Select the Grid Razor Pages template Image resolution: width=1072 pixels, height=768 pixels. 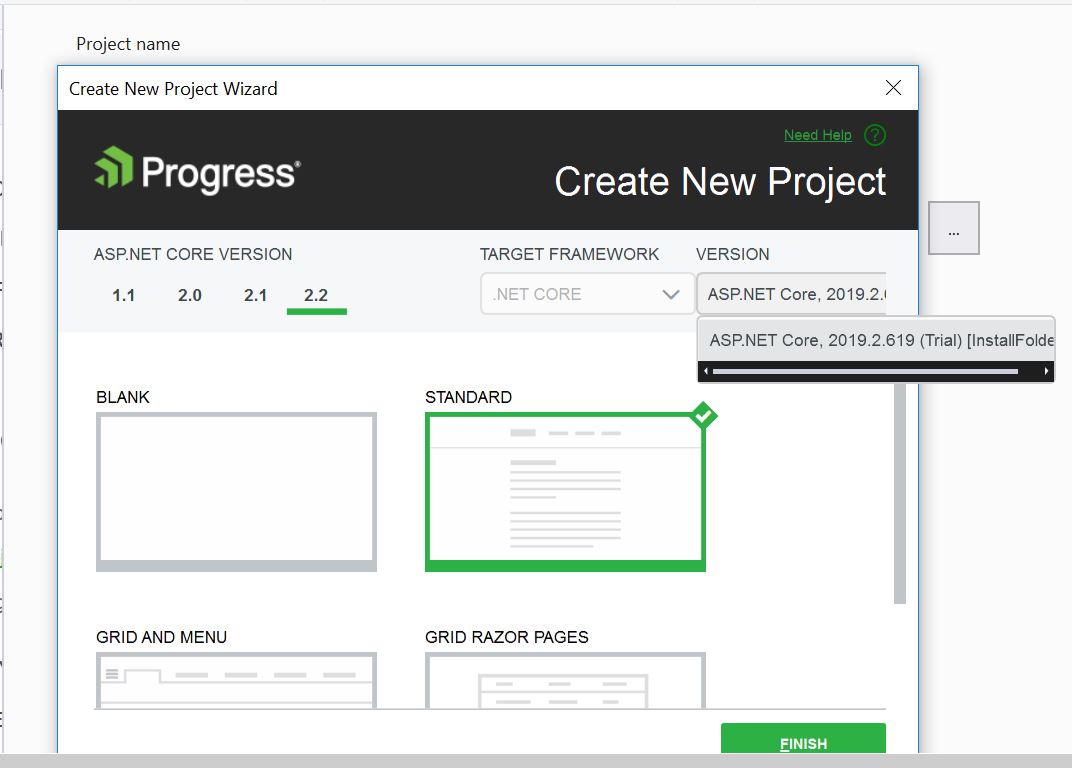565,680
